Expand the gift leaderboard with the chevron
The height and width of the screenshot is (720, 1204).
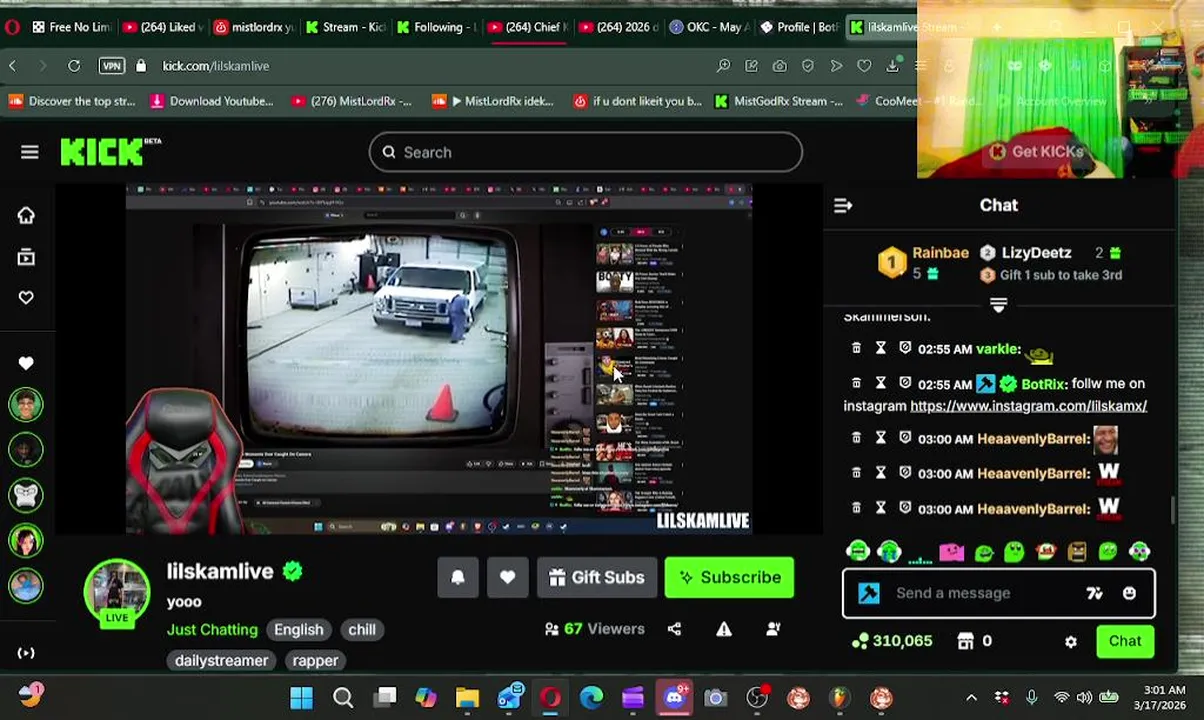[x=997, y=304]
